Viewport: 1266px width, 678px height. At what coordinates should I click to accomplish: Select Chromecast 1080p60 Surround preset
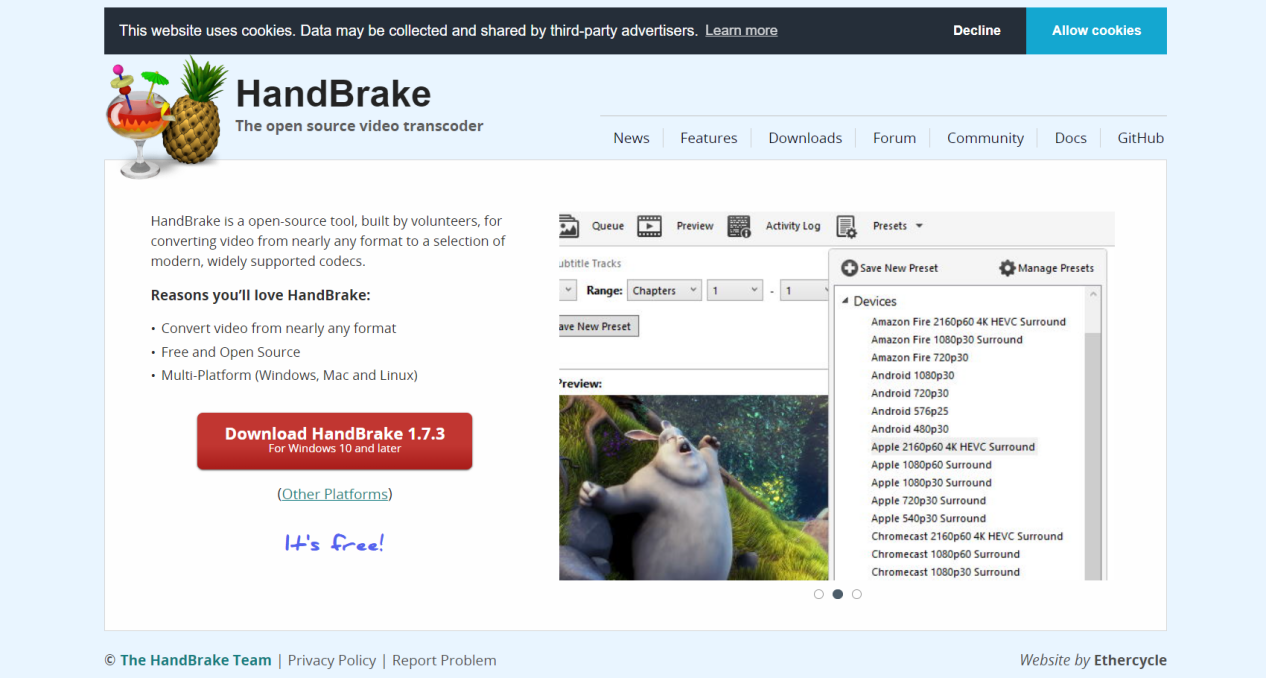pos(945,555)
